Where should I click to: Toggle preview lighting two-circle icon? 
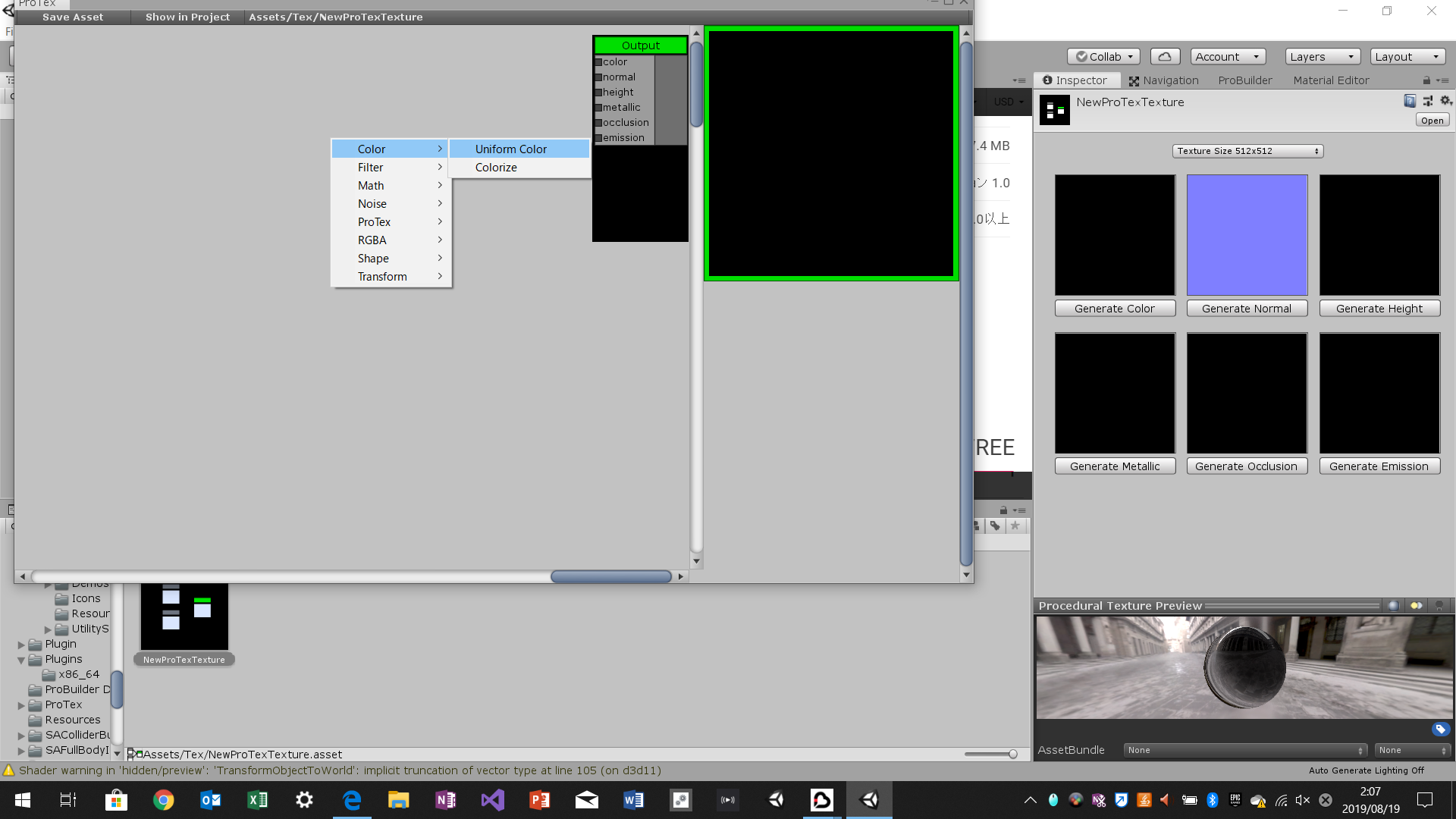click(1416, 606)
